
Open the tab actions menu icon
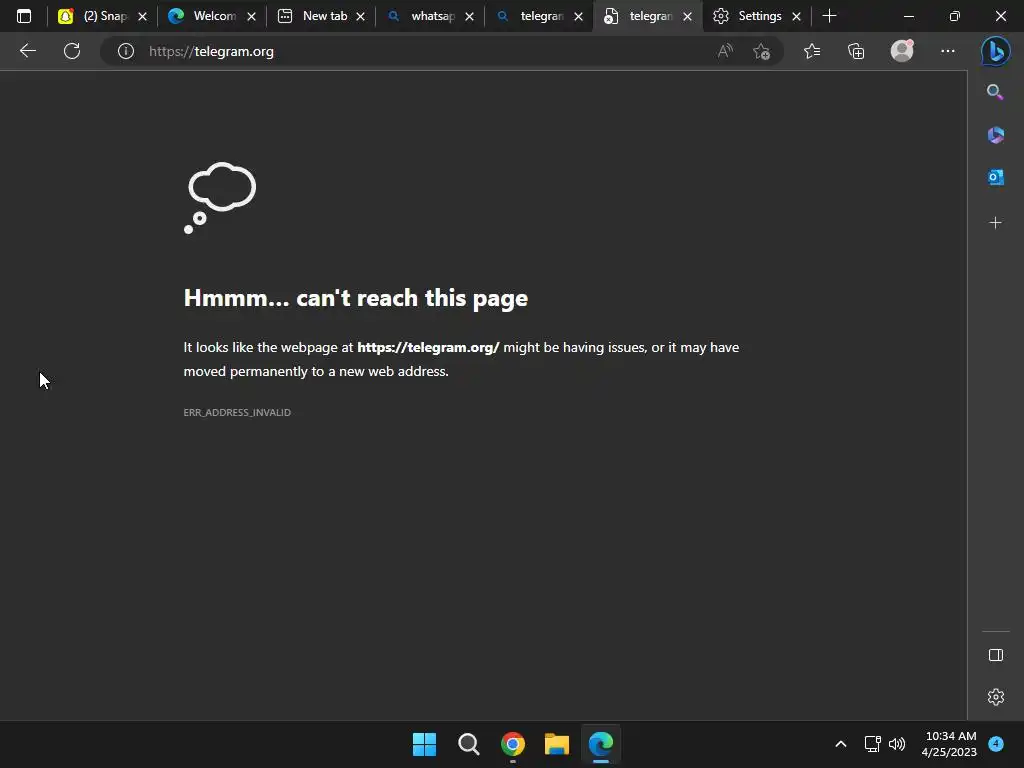pos(24,16)
